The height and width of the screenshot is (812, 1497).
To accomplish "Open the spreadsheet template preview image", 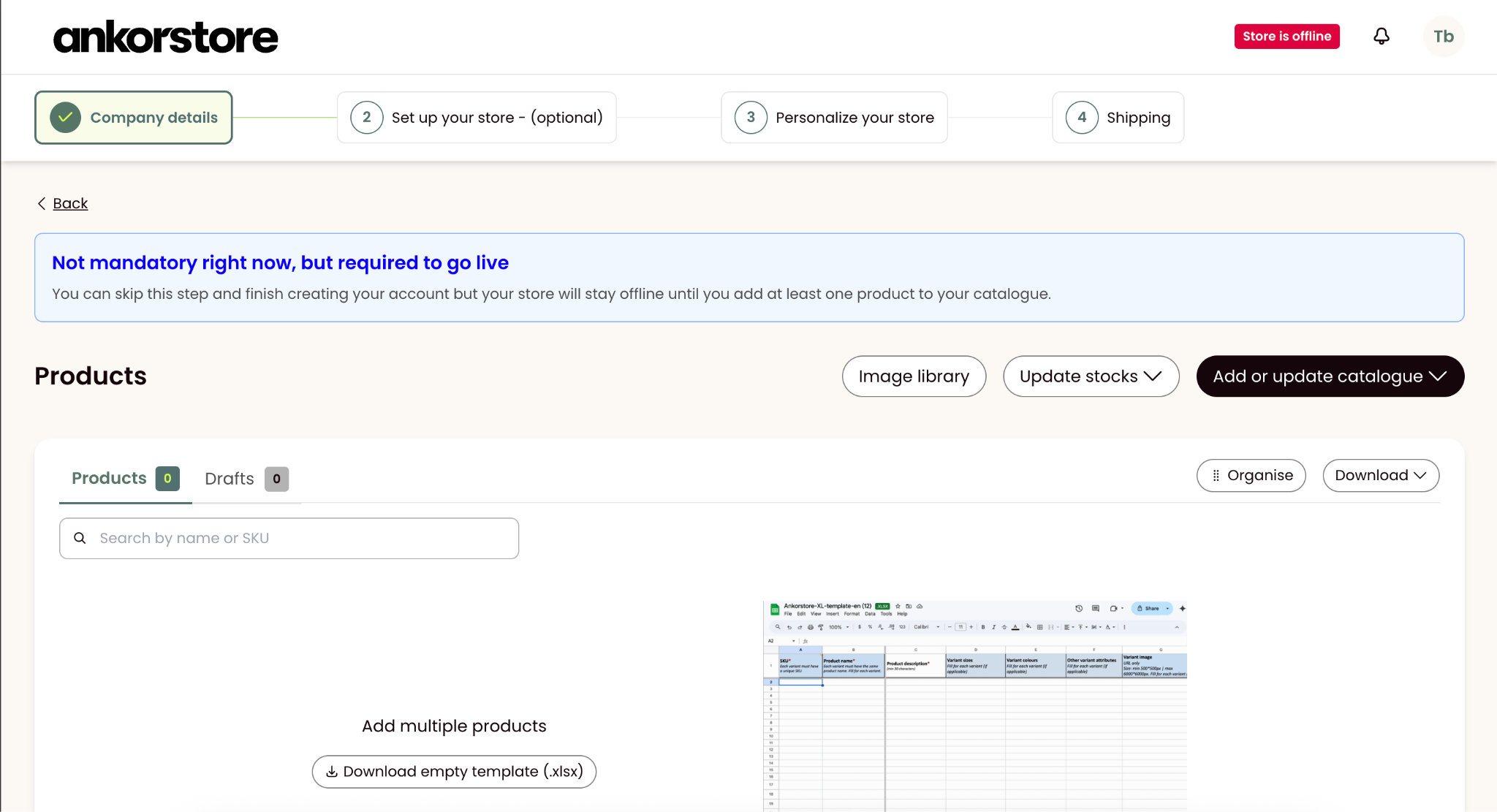I will coord(974,706).
